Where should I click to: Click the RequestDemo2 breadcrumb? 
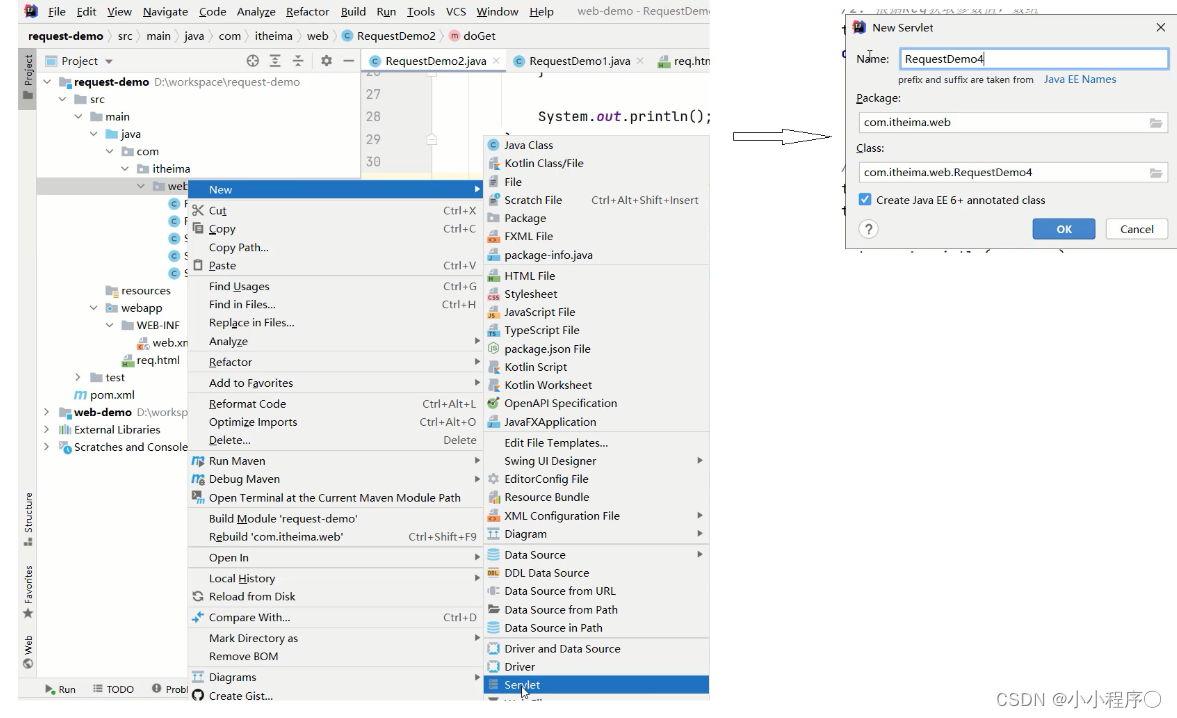tap(389, 35)
